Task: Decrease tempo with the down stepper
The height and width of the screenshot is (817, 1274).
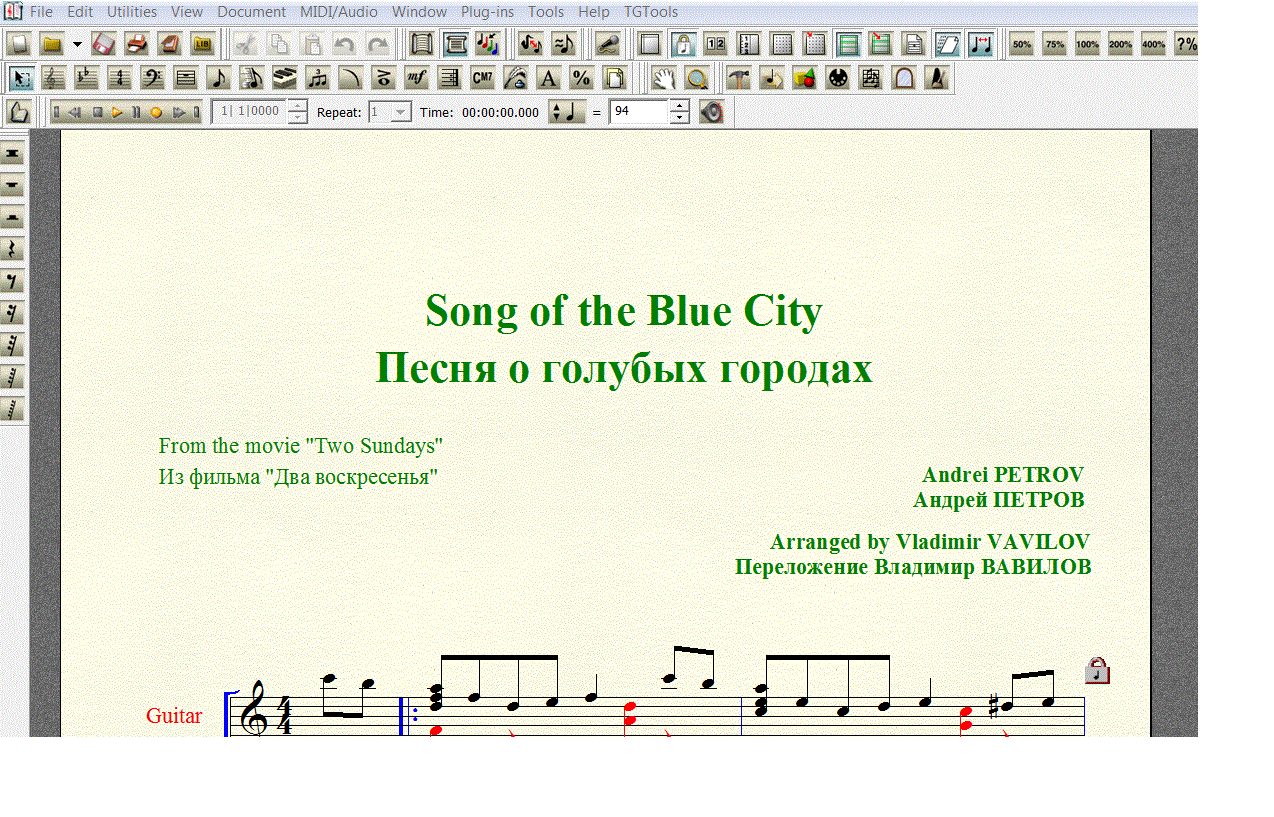Action: [x=680, y=118]
